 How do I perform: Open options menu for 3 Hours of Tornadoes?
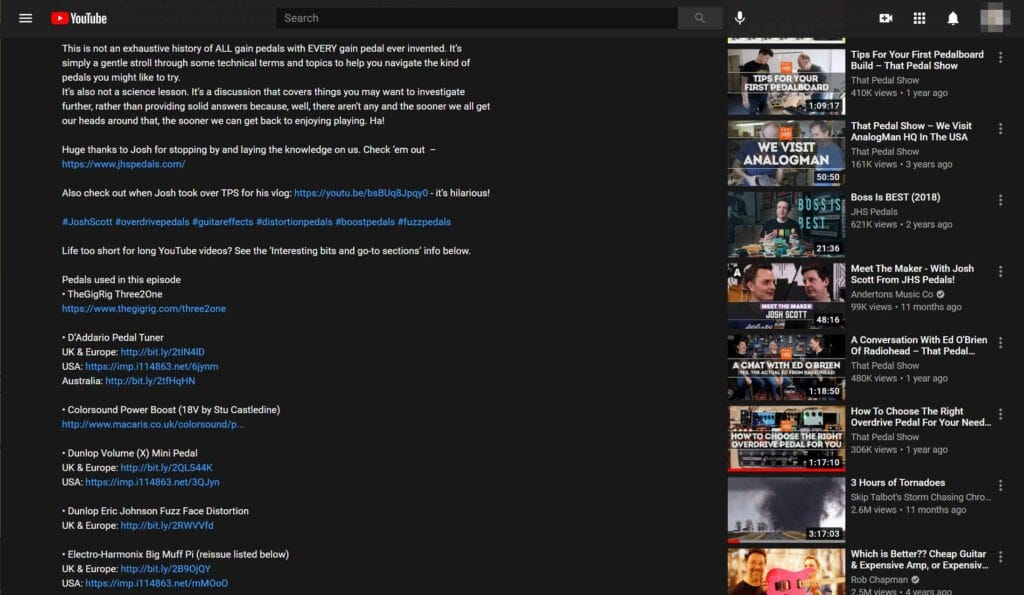click(1003, 487)
